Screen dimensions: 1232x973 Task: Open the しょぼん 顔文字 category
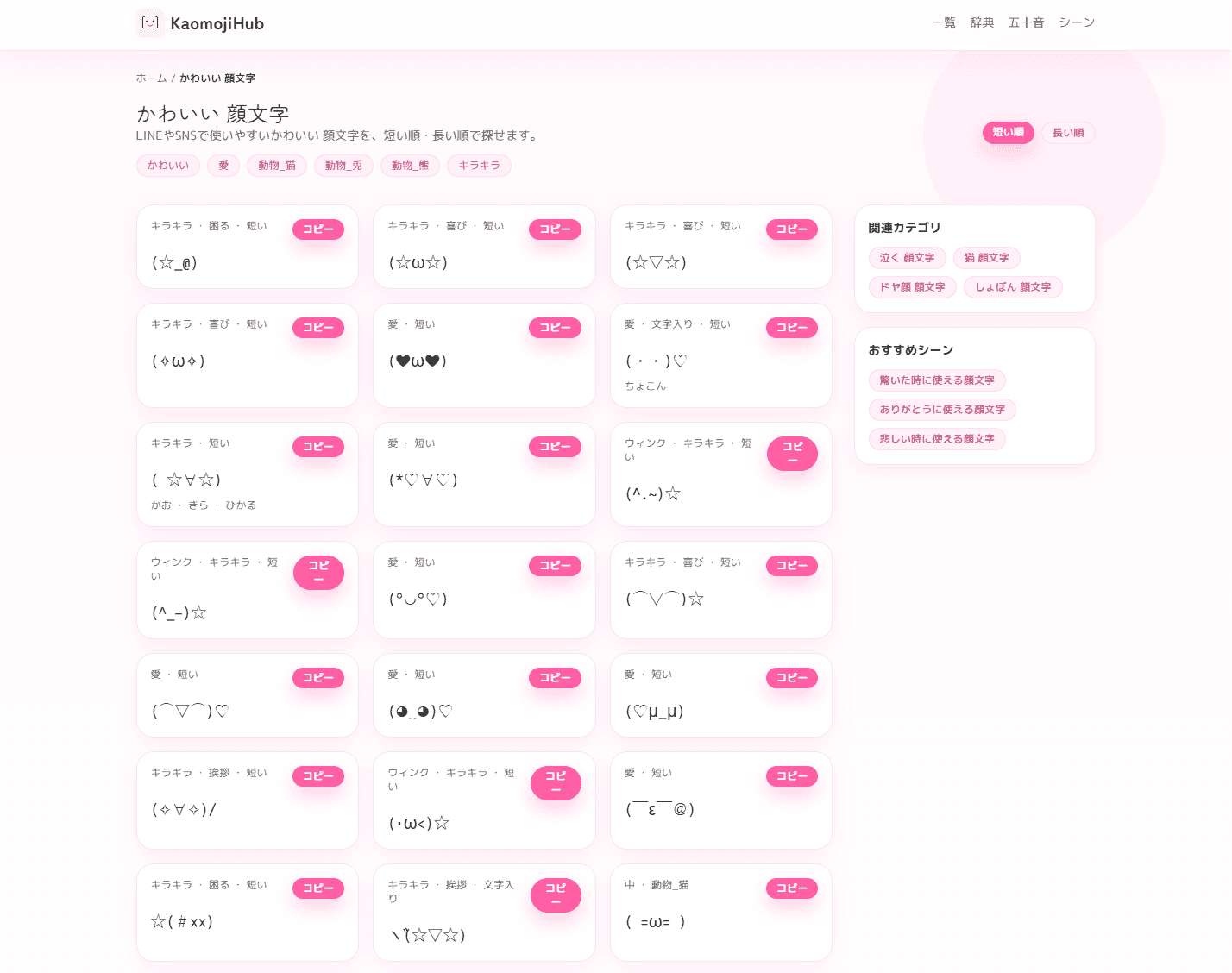click(1013, 287)
